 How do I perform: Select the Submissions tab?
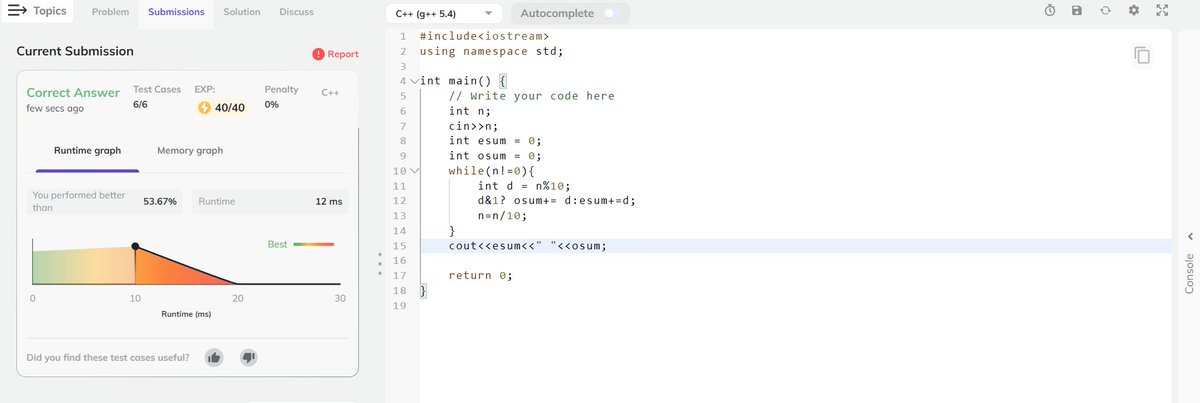[176, 12]
